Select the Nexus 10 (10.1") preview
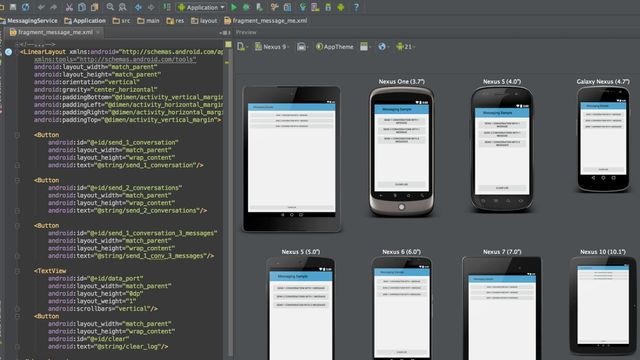The width and height of the screenshot is (640, 360). point(603,305)
